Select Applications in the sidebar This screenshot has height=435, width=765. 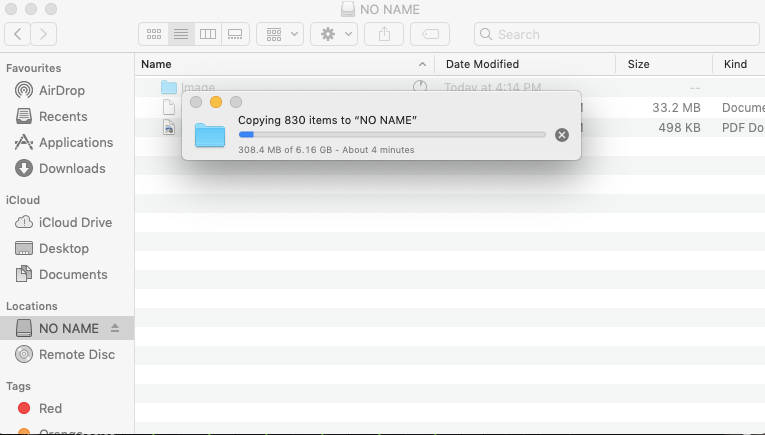coord(75,142)
